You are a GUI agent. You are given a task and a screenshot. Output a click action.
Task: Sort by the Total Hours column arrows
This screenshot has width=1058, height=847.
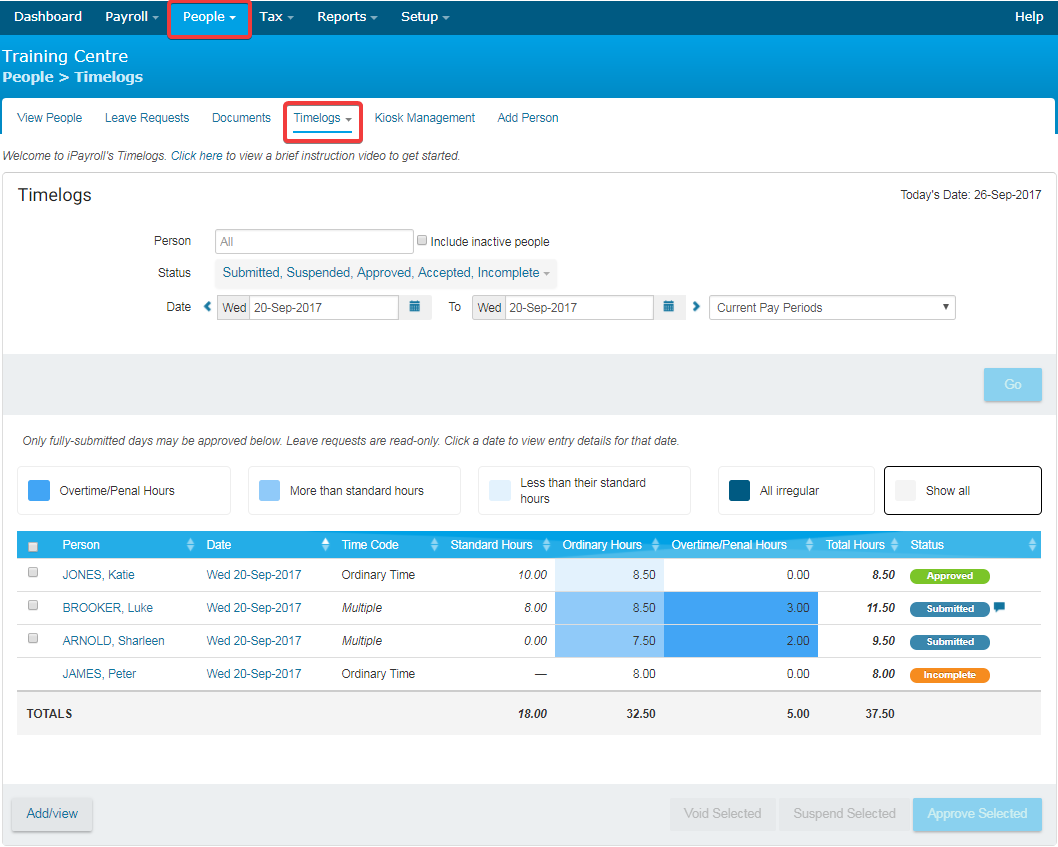pyautogui.click(x=895, y=545)
